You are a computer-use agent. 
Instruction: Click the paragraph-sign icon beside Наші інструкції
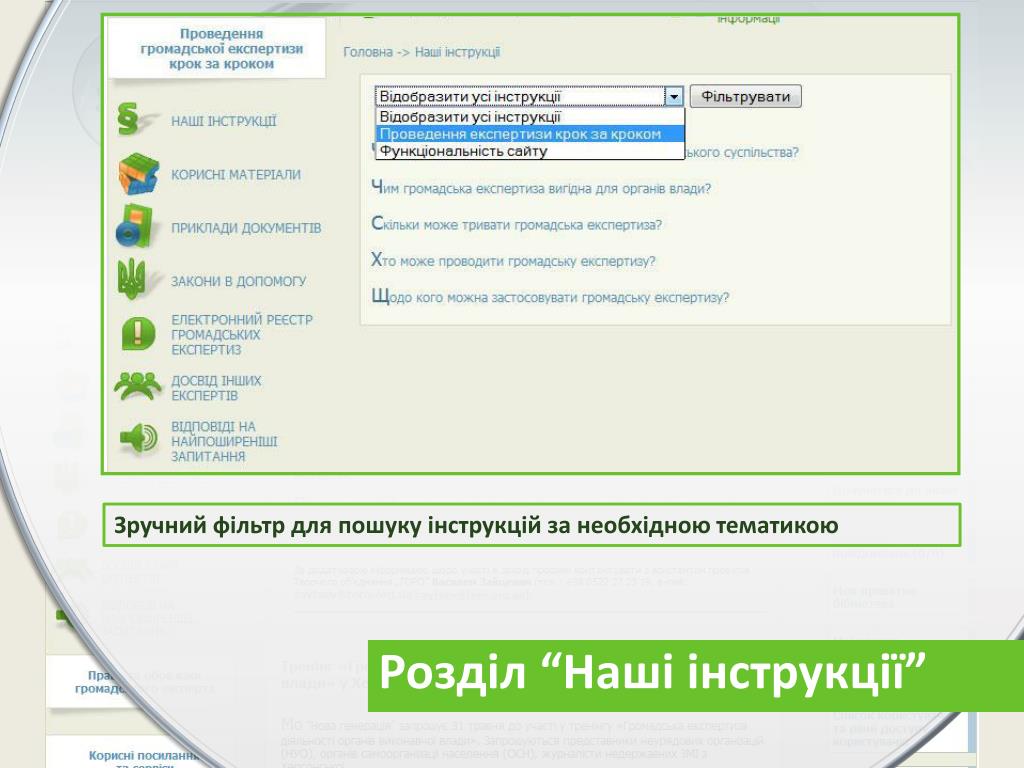pos(129,119)
